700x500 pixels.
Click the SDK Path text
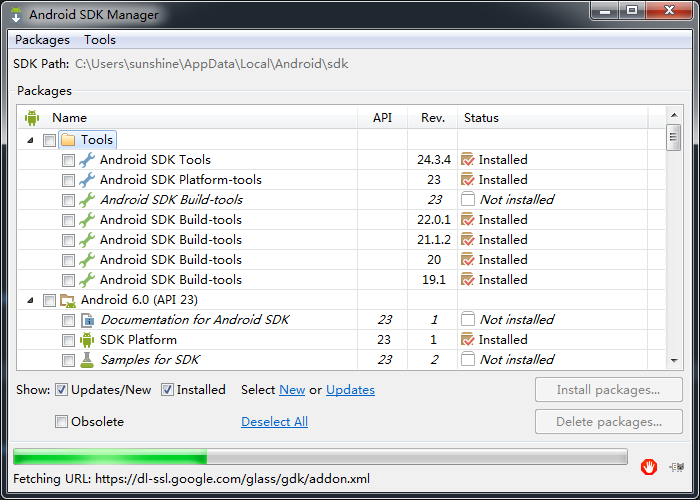(x=212, y=64)
